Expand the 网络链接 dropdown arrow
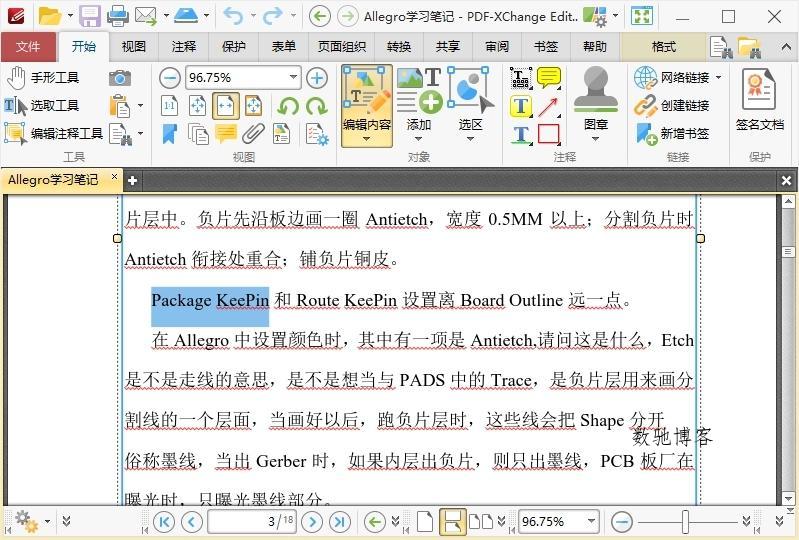Screen dimensions: 799x540 [x=718, y=77]
